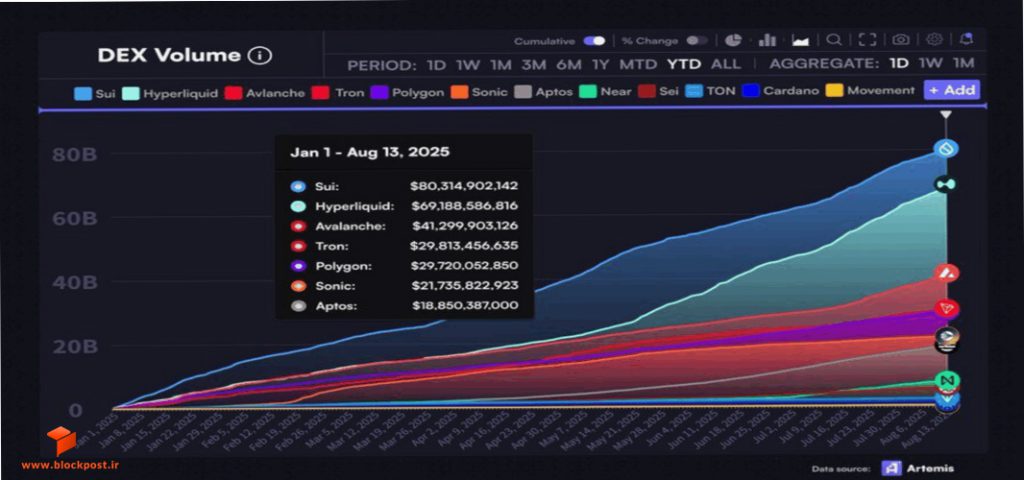
Task: Click the Aptos value $18,850,387,000
Action: click(x=465, y=306)
